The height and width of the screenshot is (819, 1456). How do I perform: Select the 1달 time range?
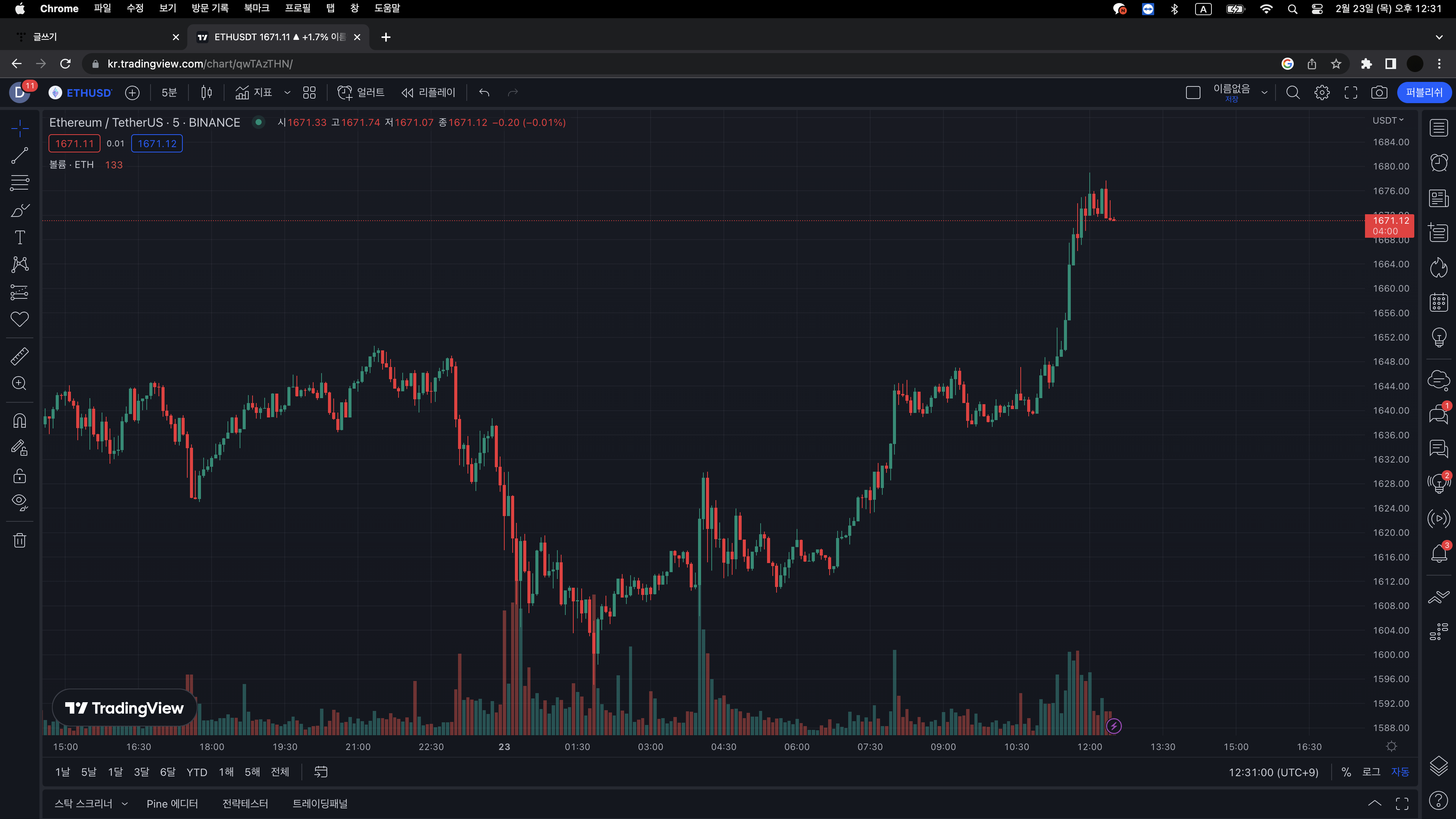click(x=115, y=772)
